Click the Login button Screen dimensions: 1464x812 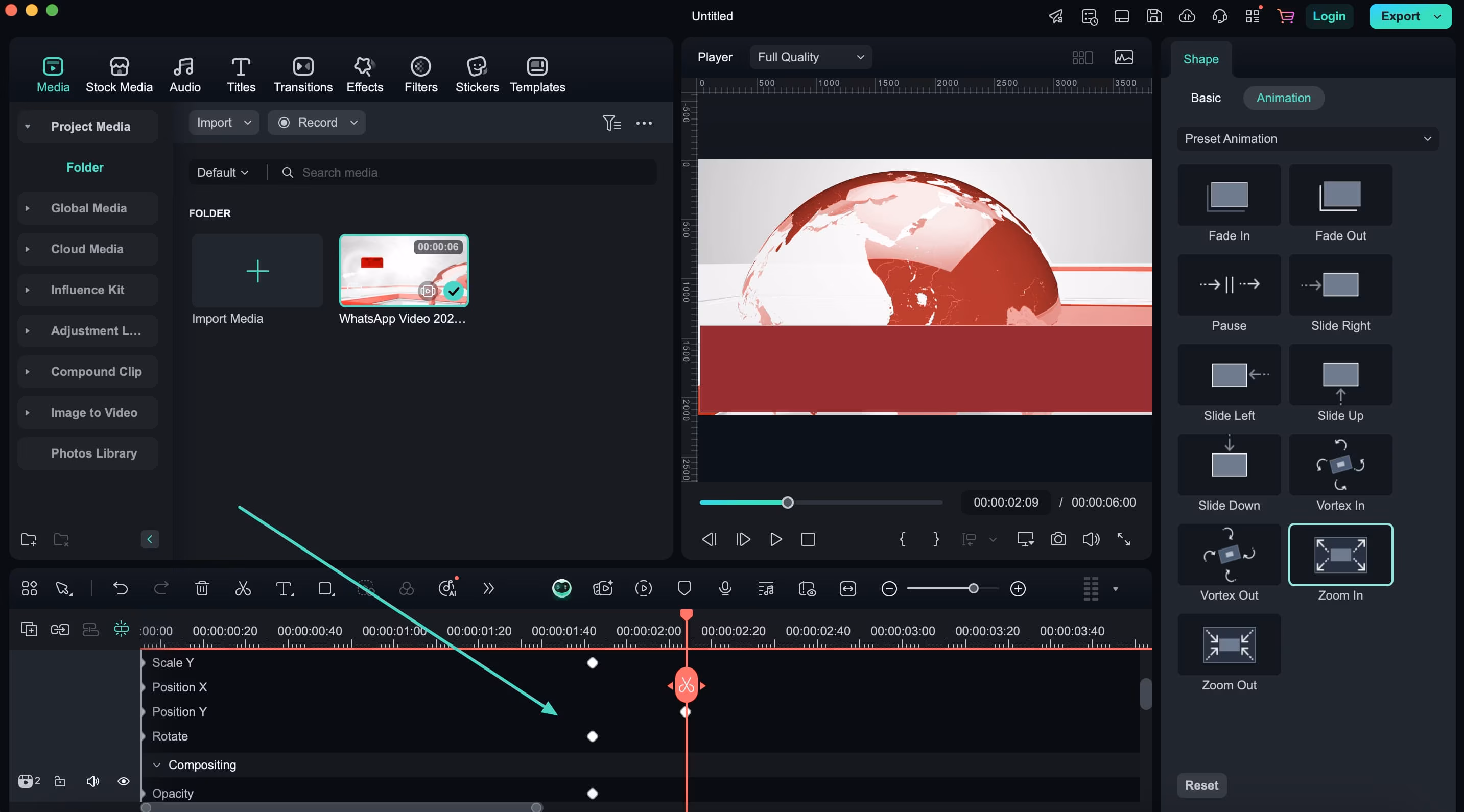pyautogui.click(x=1328, y=16)
